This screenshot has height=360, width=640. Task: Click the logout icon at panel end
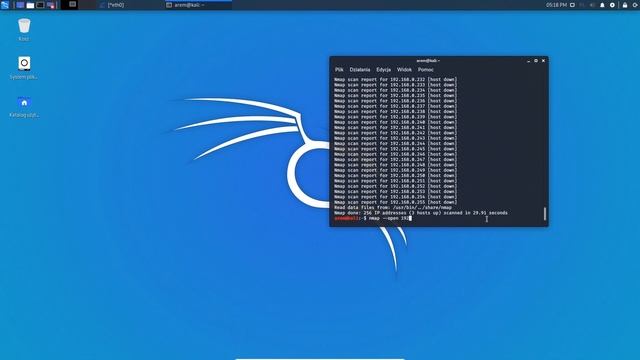[x=636, y=5]
